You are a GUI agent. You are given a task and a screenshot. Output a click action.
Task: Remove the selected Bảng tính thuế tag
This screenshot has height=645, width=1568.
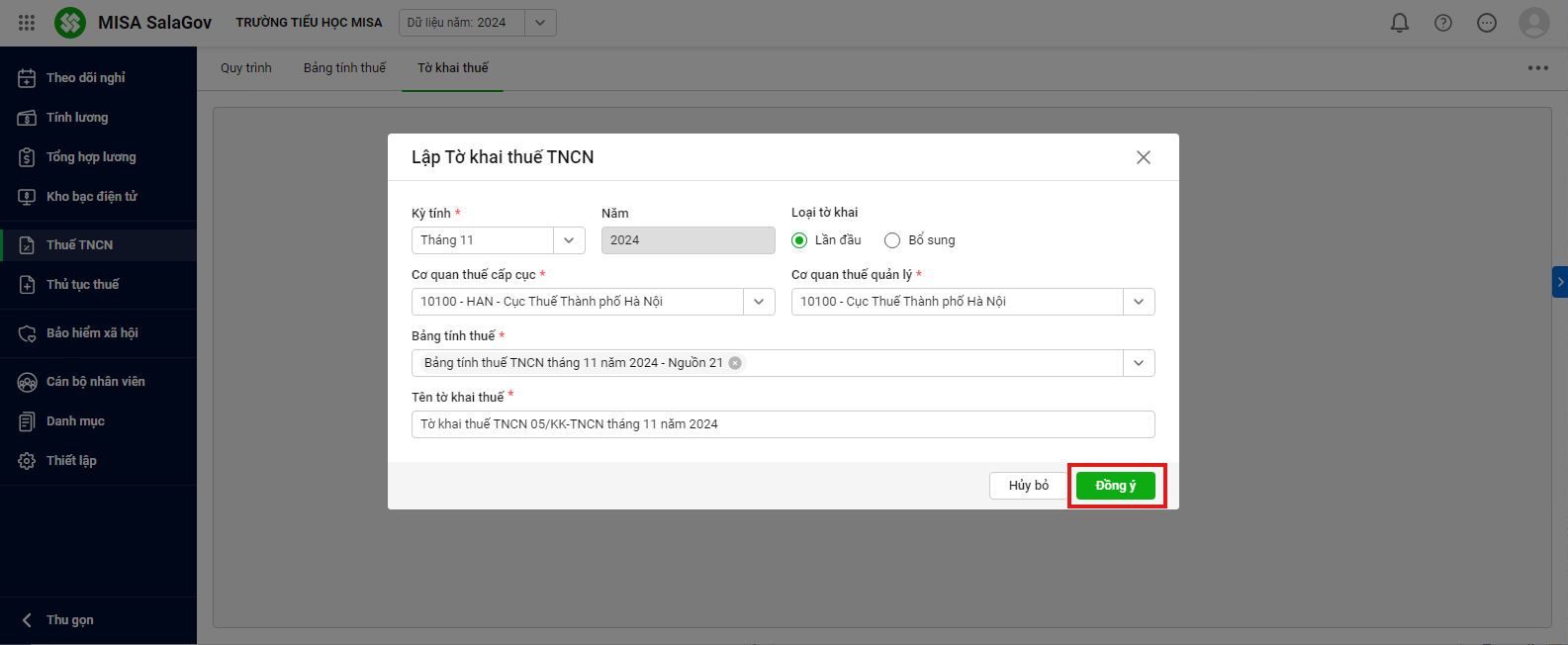pyautogui.click(x=735, y=363)
